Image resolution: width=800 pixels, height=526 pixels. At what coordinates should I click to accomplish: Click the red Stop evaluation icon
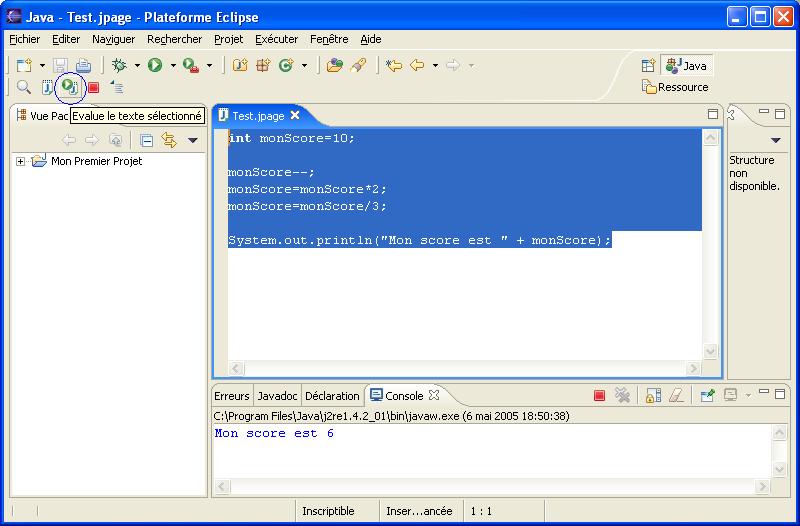pyautogui.click(x=93, y=88)
